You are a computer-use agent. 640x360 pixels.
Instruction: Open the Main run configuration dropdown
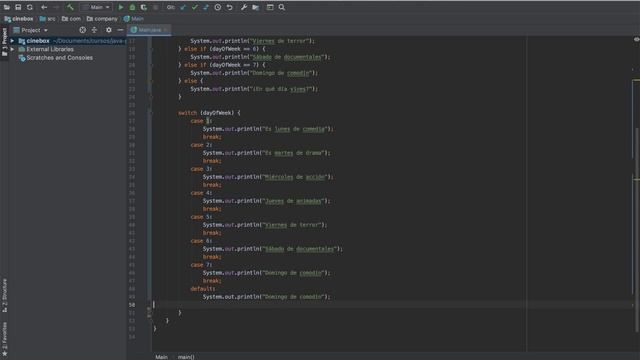click(96, 7)
